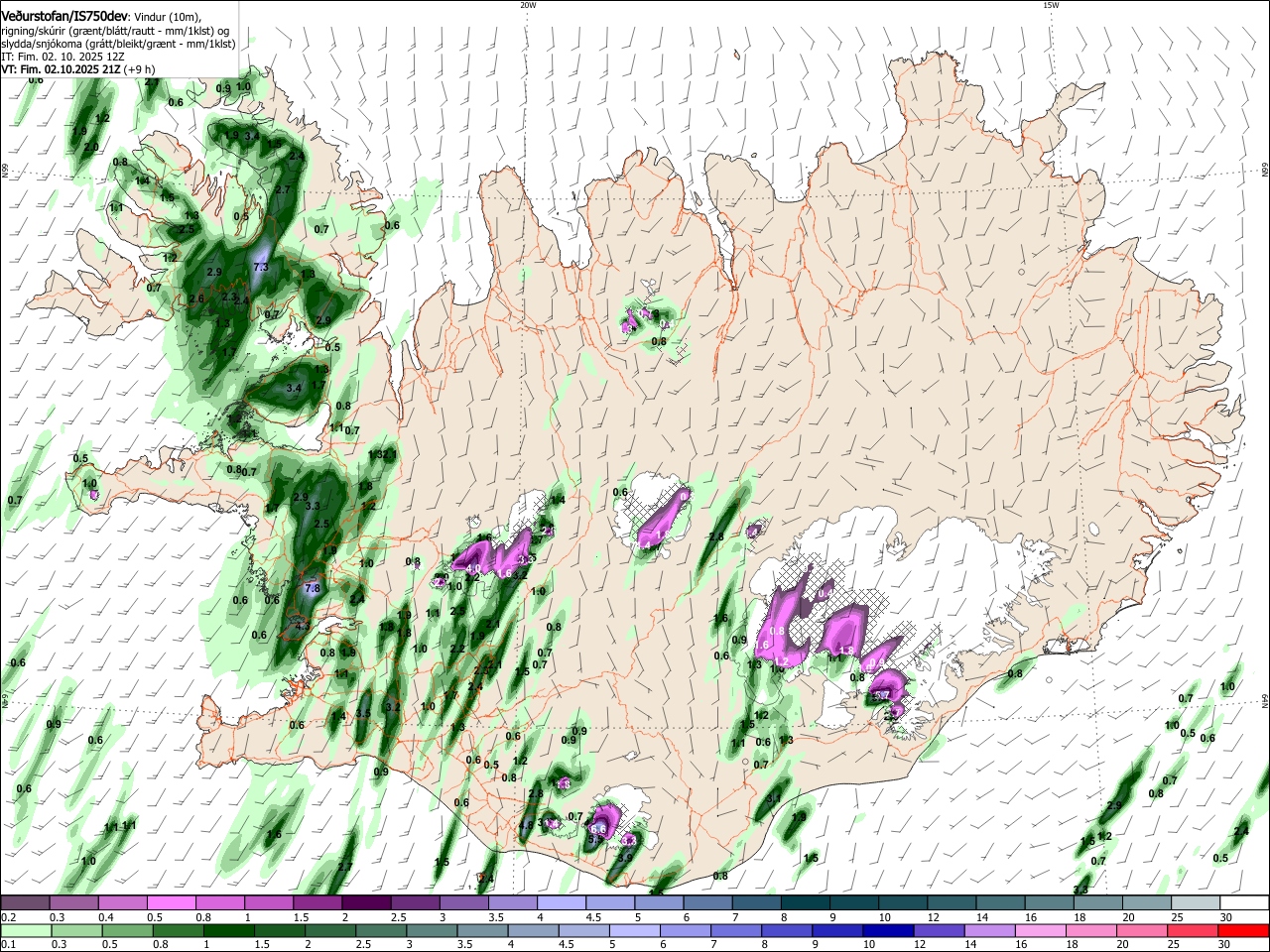This screenshot has width=1270, height=952.
Task: Click the 2.8 value near the central glacier
Action: pos(715,536)
